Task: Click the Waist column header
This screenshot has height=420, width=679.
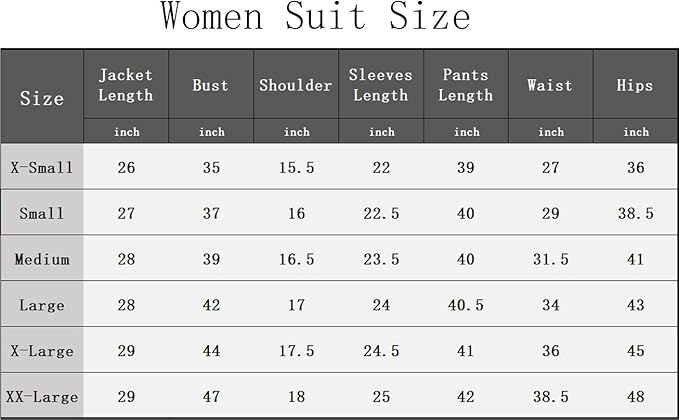Action: coord(551,85)
